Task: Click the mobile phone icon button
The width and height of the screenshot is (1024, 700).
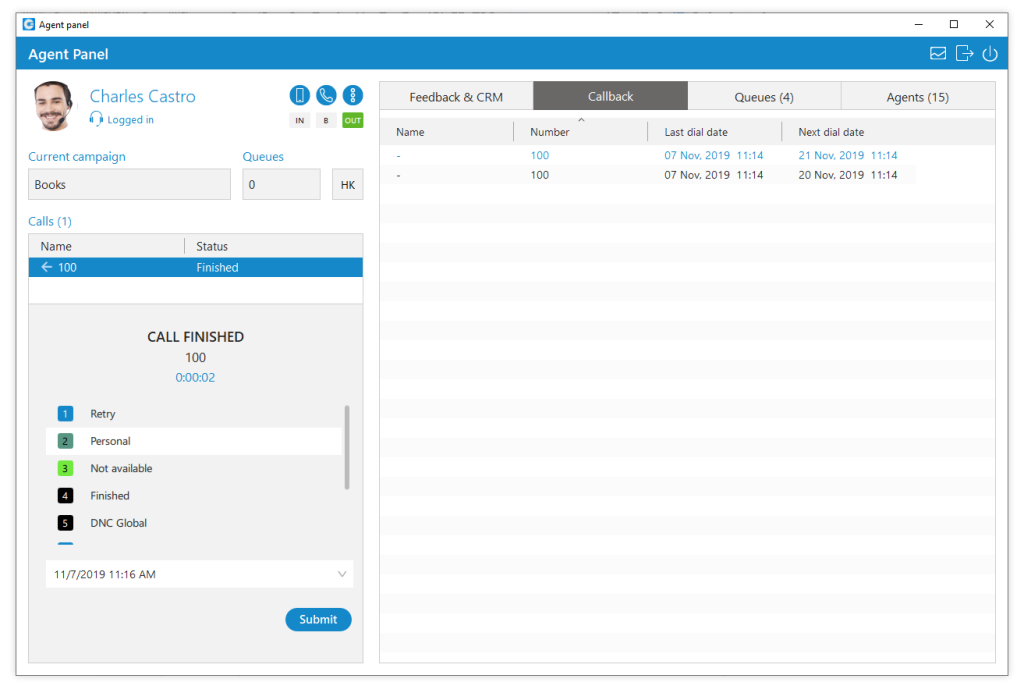Action: click(x=299, y=95)
